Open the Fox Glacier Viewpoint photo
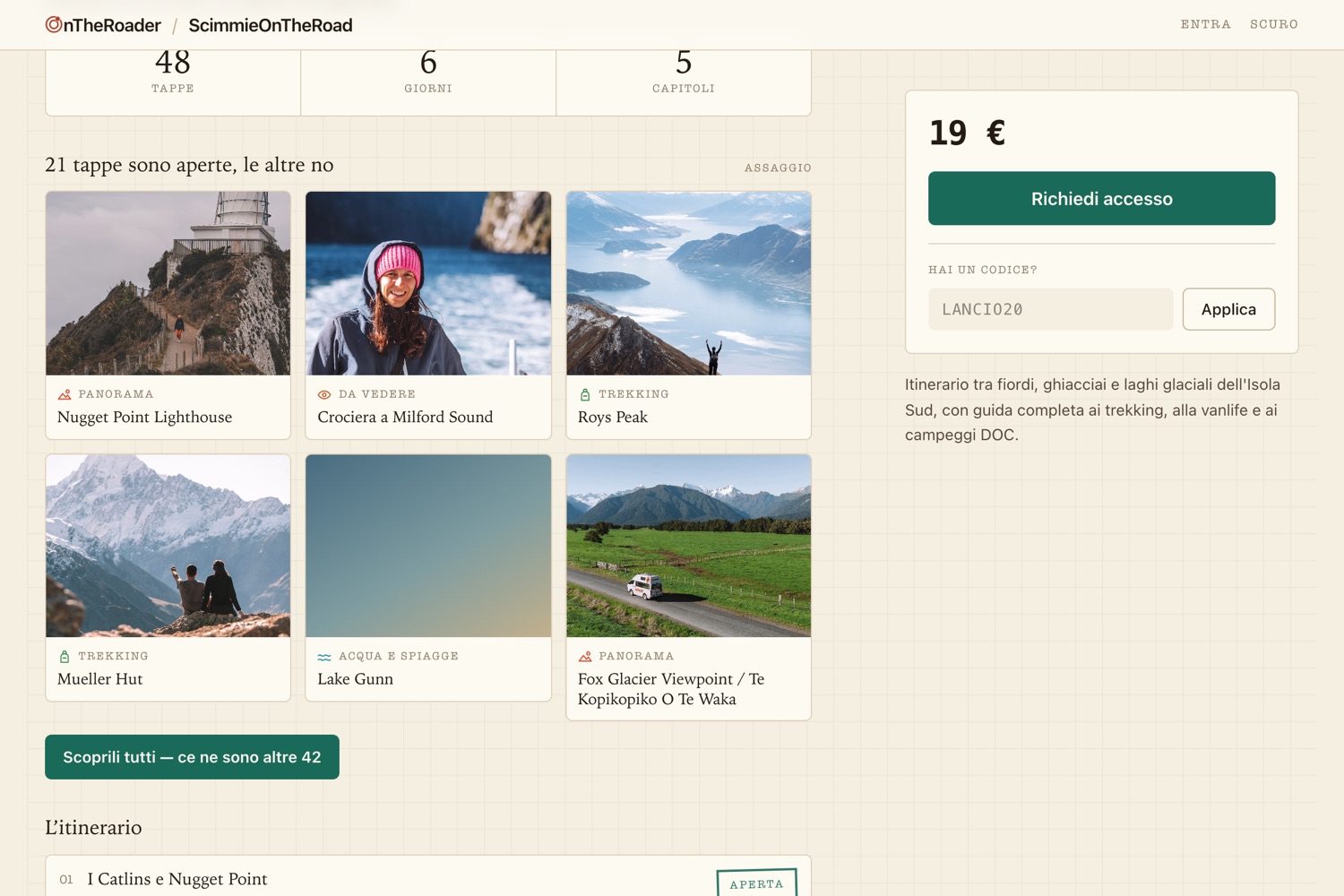 688,546
